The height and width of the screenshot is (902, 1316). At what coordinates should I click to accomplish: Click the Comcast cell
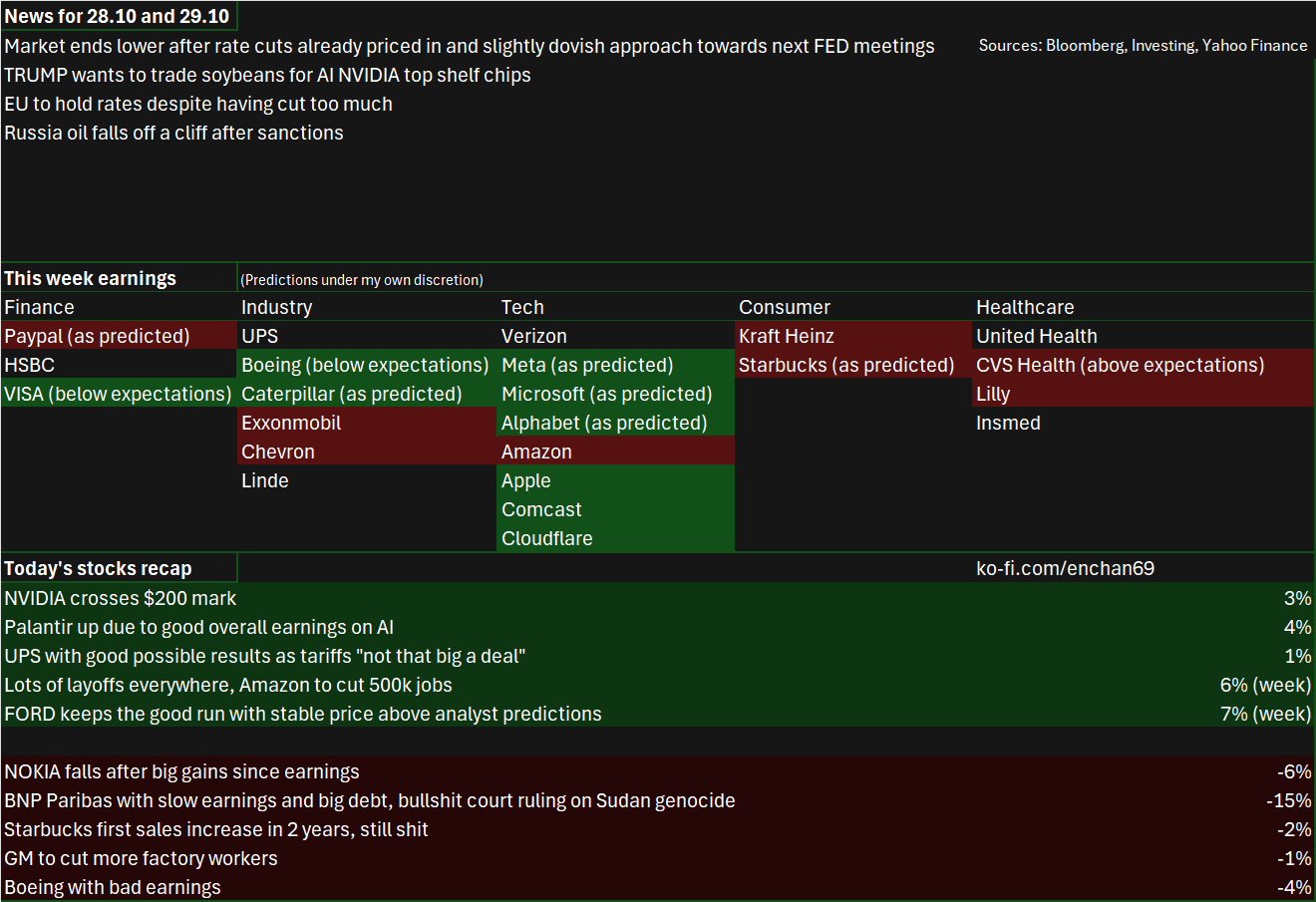coord(616,509)
